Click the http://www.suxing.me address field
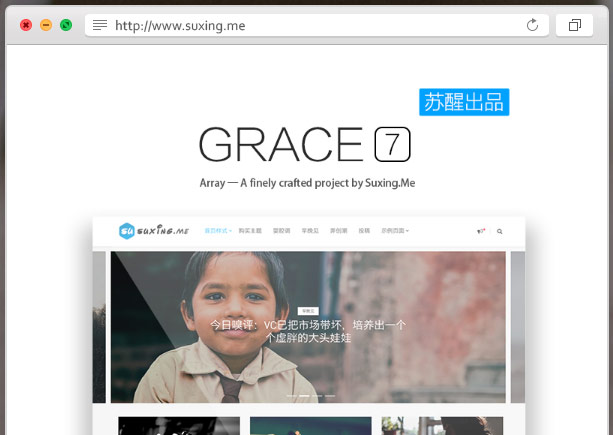 (317, 25)
